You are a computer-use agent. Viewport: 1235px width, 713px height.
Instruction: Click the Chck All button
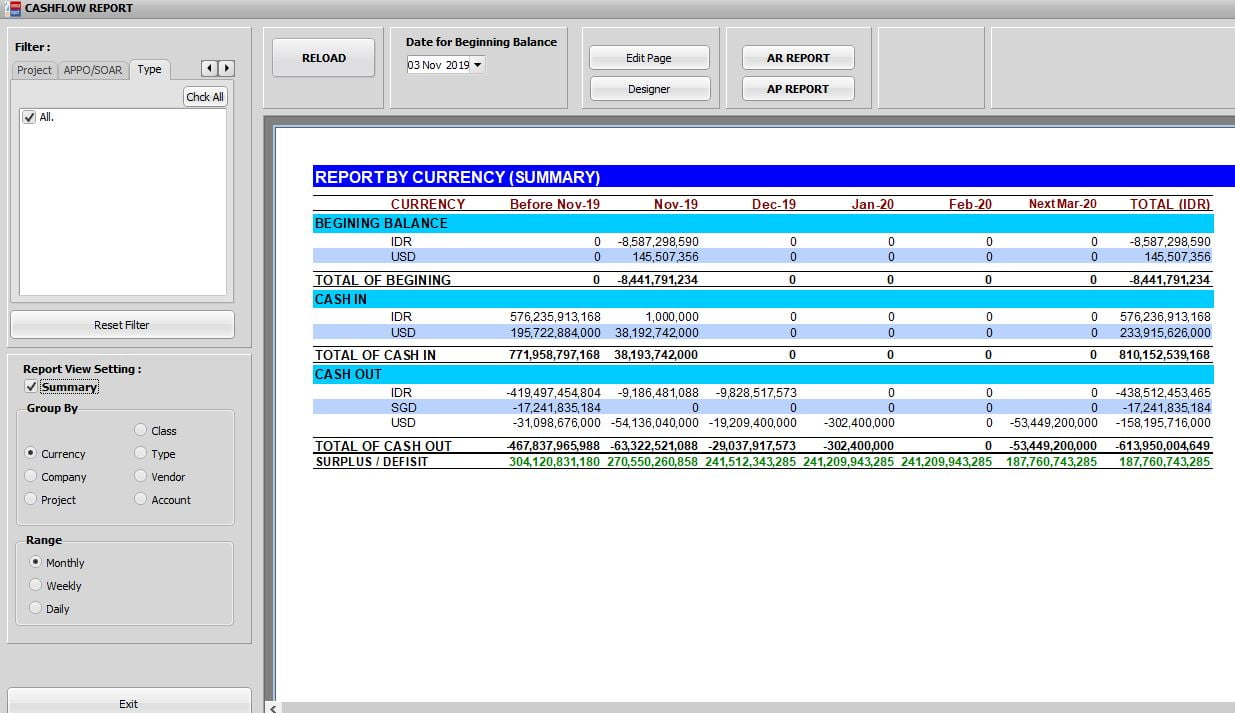(x=205, y=97)
